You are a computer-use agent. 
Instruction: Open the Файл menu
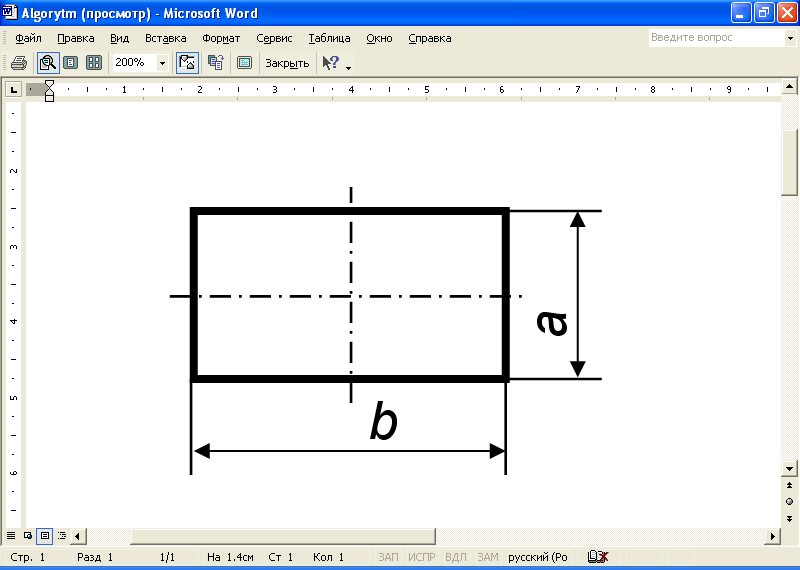pyautogui.click(x=28, y=38)
